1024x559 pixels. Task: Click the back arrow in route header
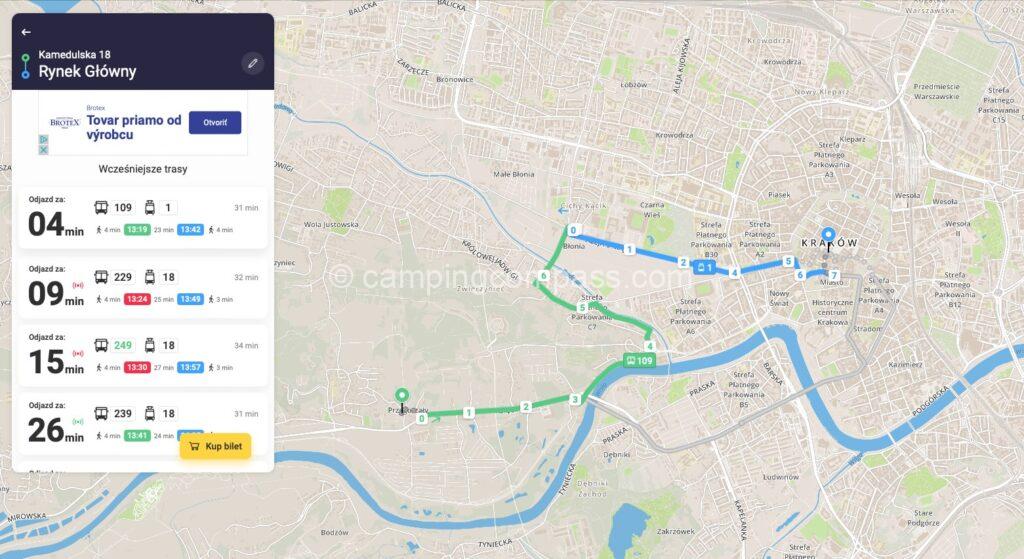click(x=26, y=32)
